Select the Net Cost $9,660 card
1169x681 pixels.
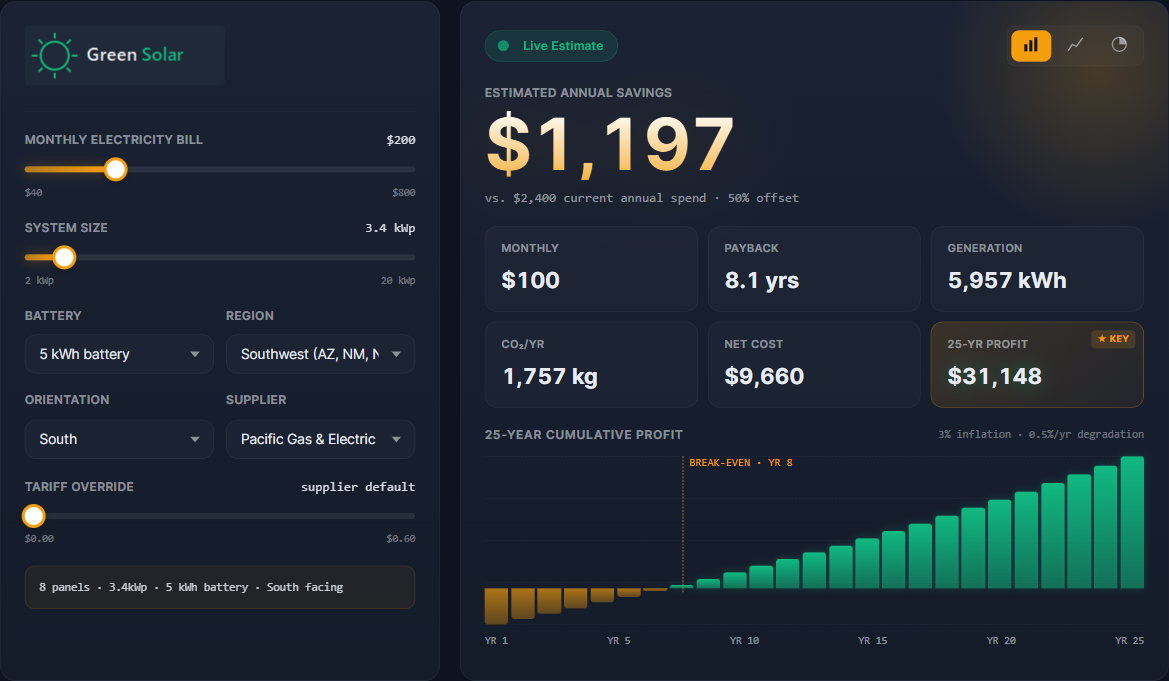(814, 365)
